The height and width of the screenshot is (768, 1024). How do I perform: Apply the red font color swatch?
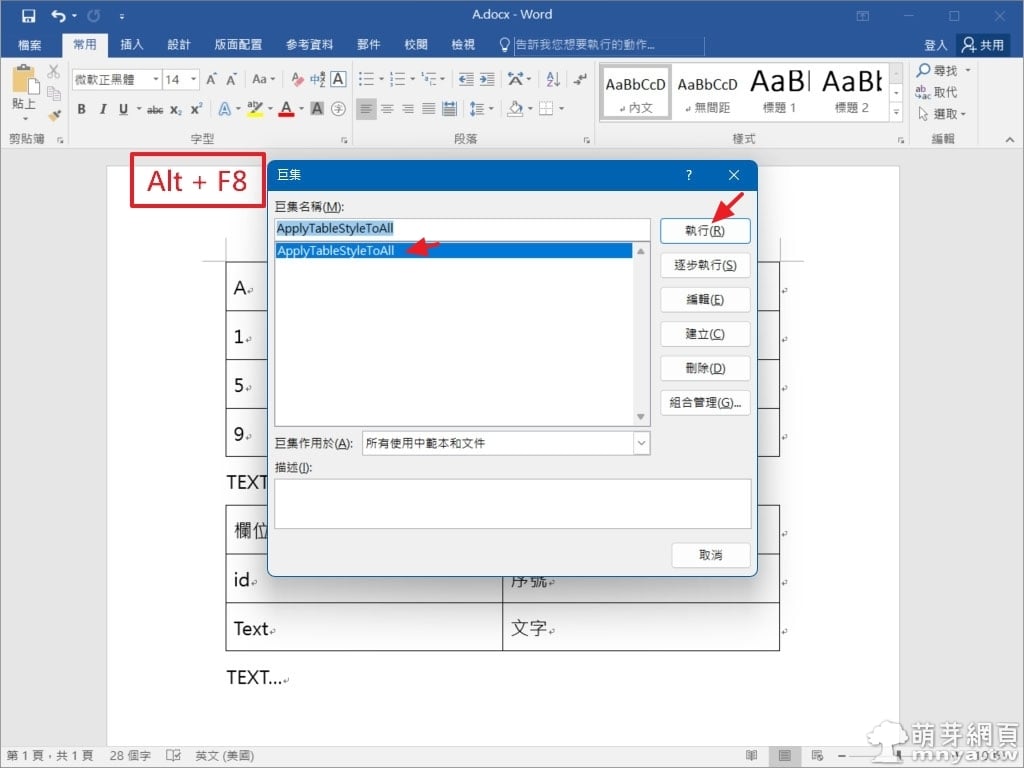click(x=286, y=109)
